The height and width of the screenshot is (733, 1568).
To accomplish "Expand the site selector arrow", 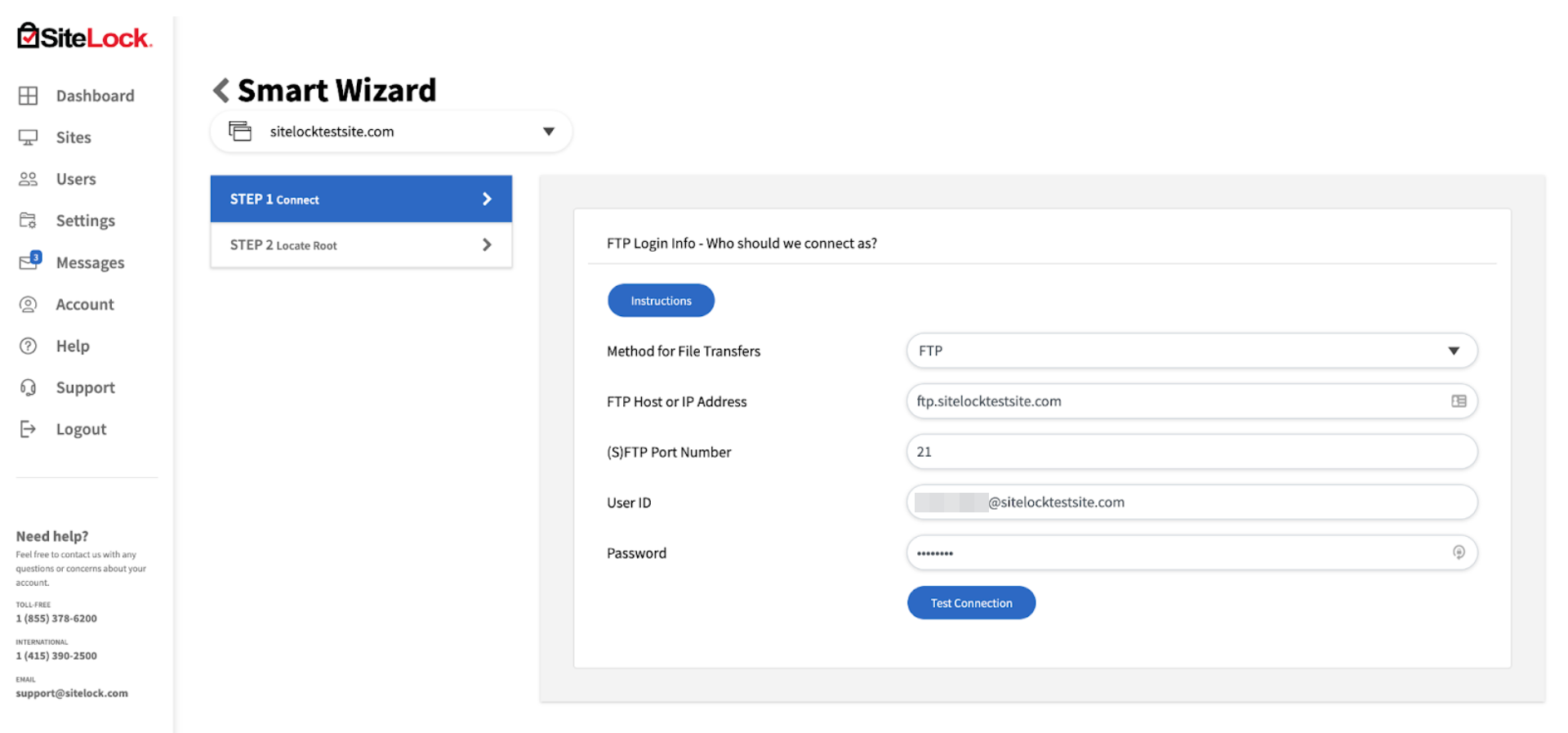I will 549,132.
